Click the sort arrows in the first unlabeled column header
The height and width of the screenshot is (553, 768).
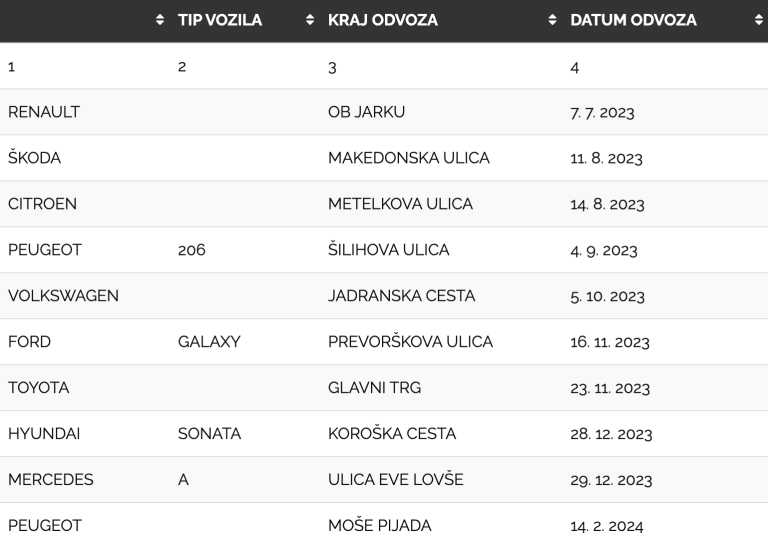[x=160, y=20]
